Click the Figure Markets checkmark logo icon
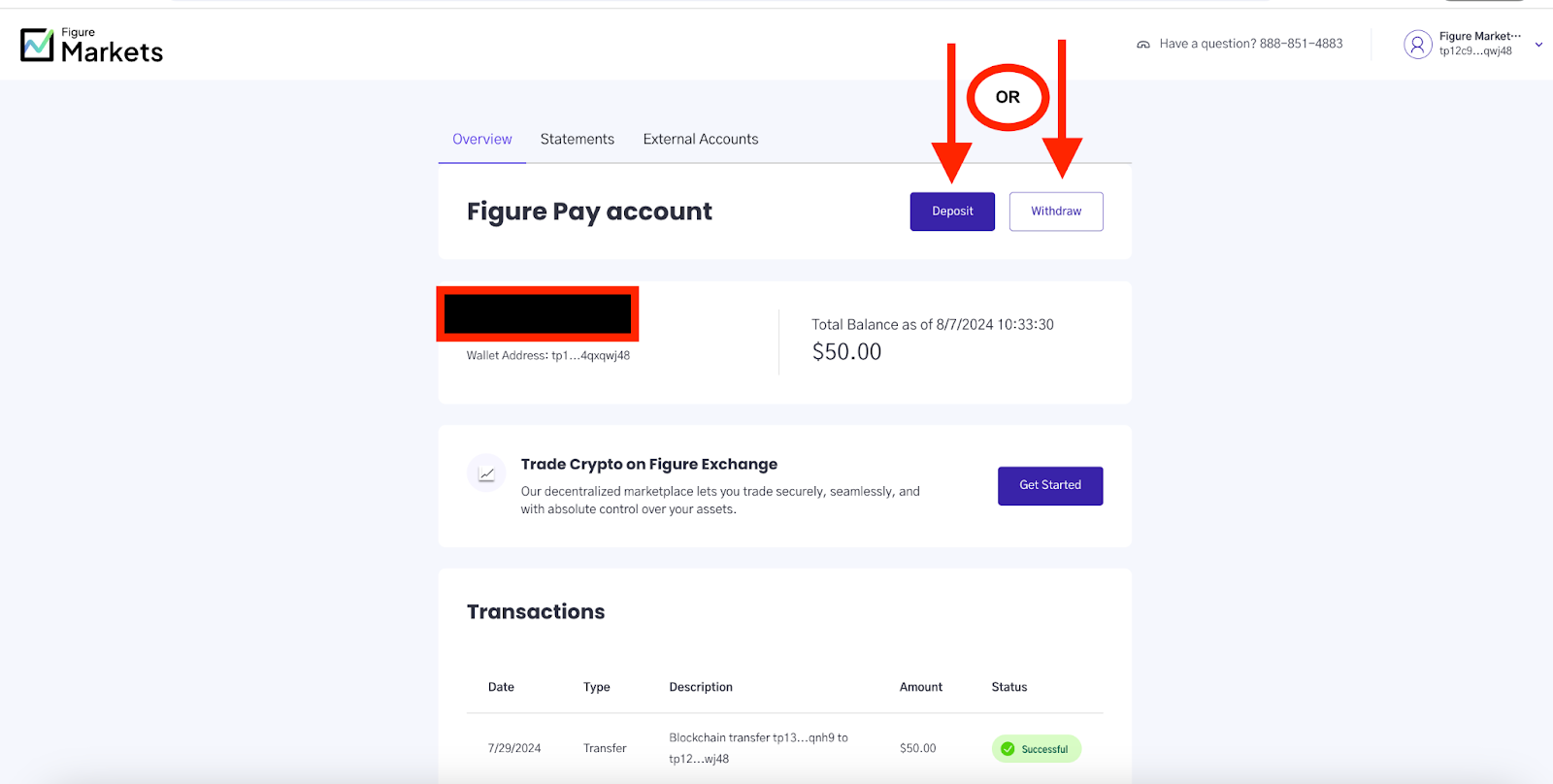Image resolution: width=1553 pixels, height=784 pixels. click(37, 45)
